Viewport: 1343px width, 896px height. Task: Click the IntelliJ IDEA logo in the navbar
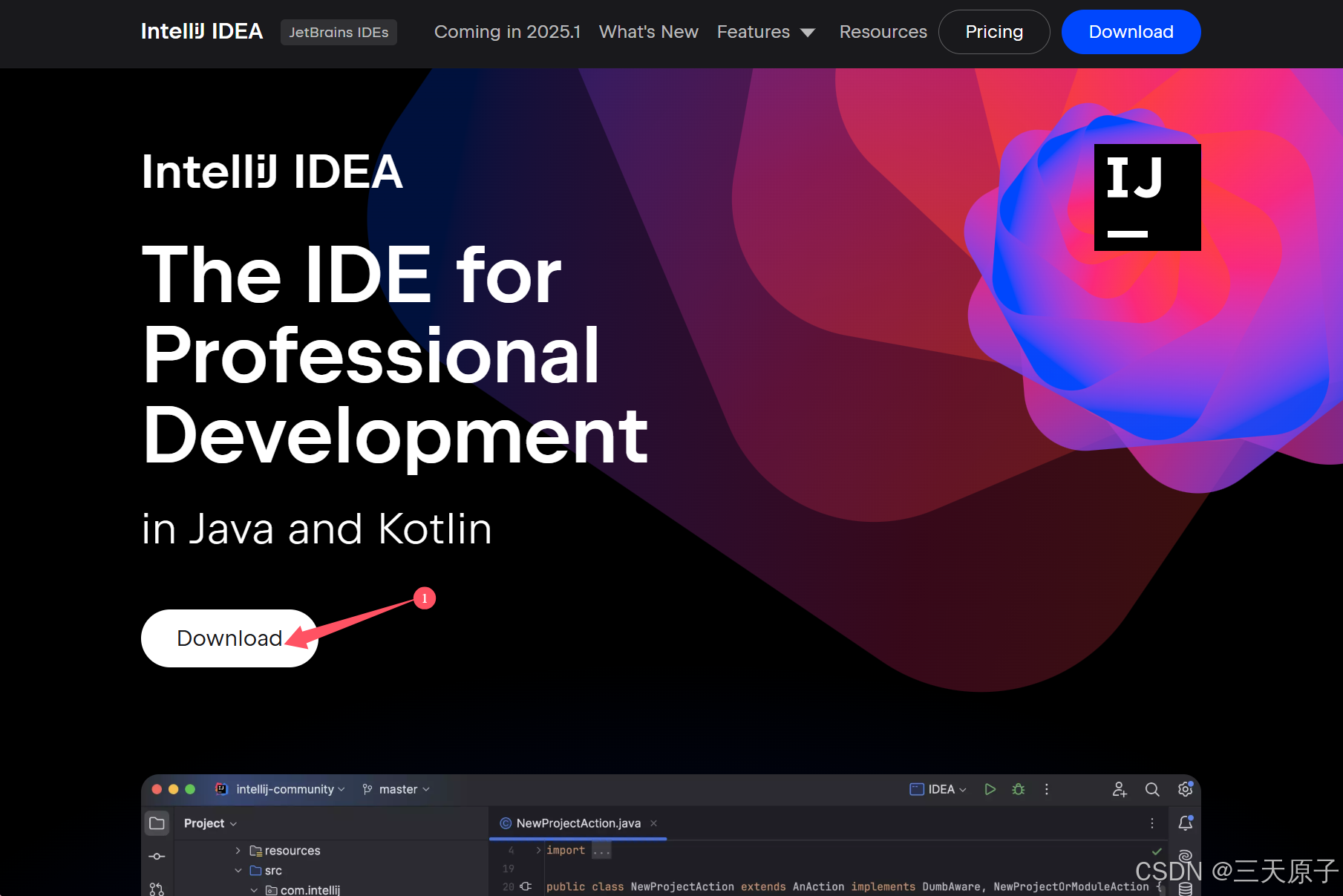pos(202,32)
